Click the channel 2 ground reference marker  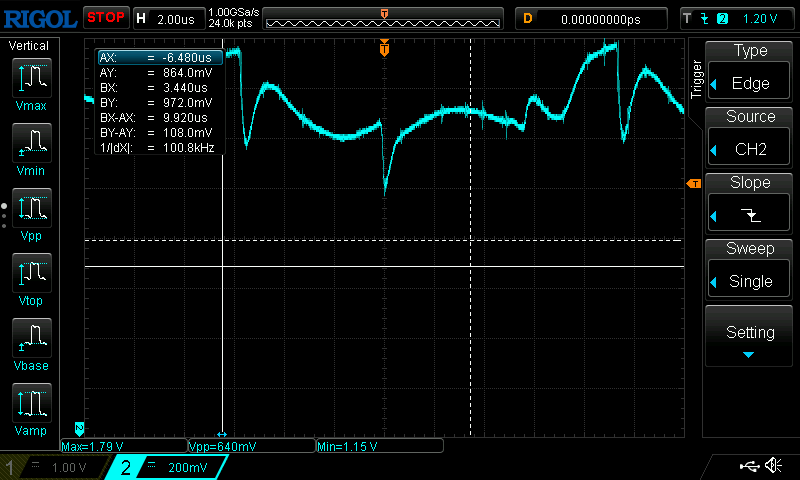(79, 429)
